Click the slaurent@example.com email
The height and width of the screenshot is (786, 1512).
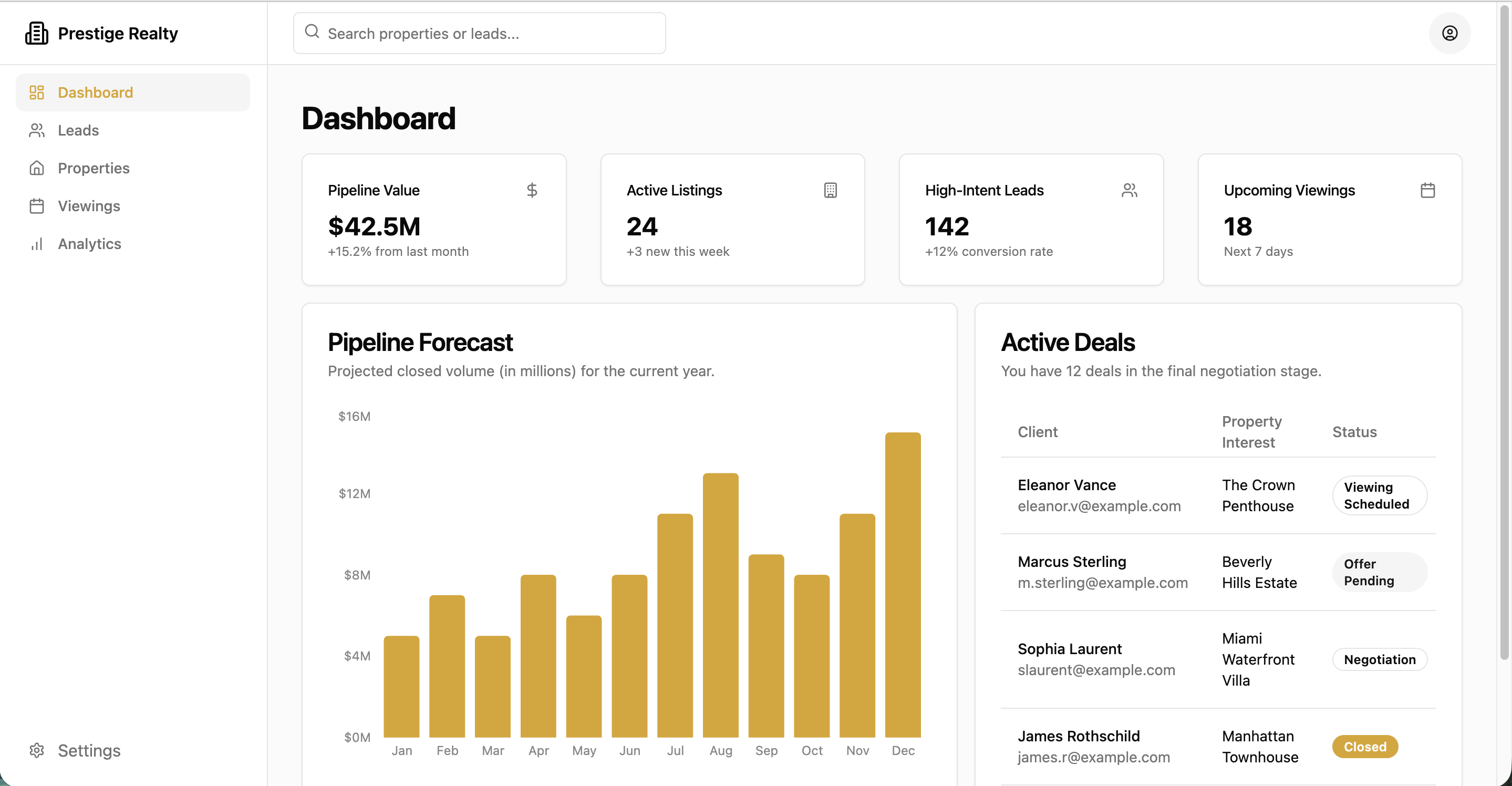coord(1096,670)
